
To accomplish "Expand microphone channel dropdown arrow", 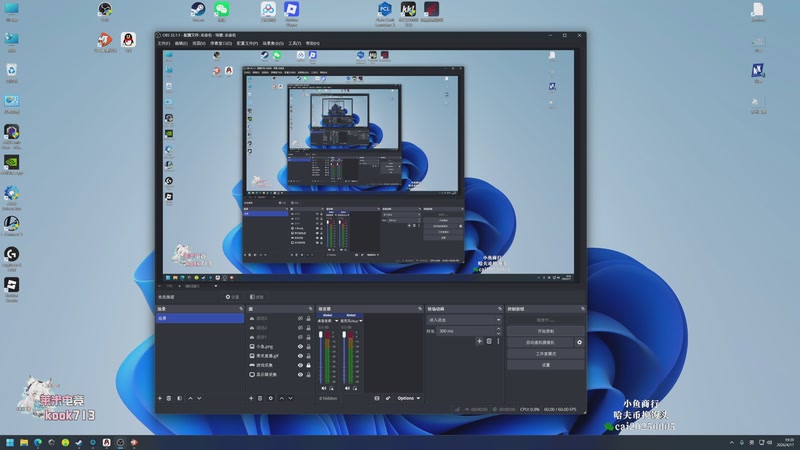I will 361,321.
